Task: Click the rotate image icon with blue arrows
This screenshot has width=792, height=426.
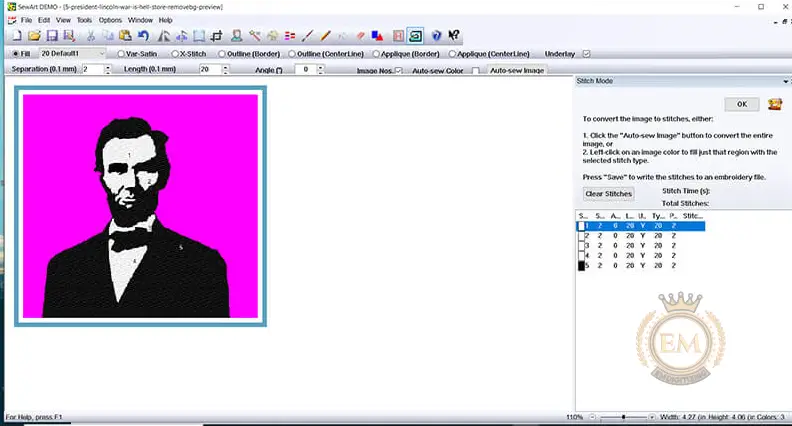Action: [x=181, y=36]
